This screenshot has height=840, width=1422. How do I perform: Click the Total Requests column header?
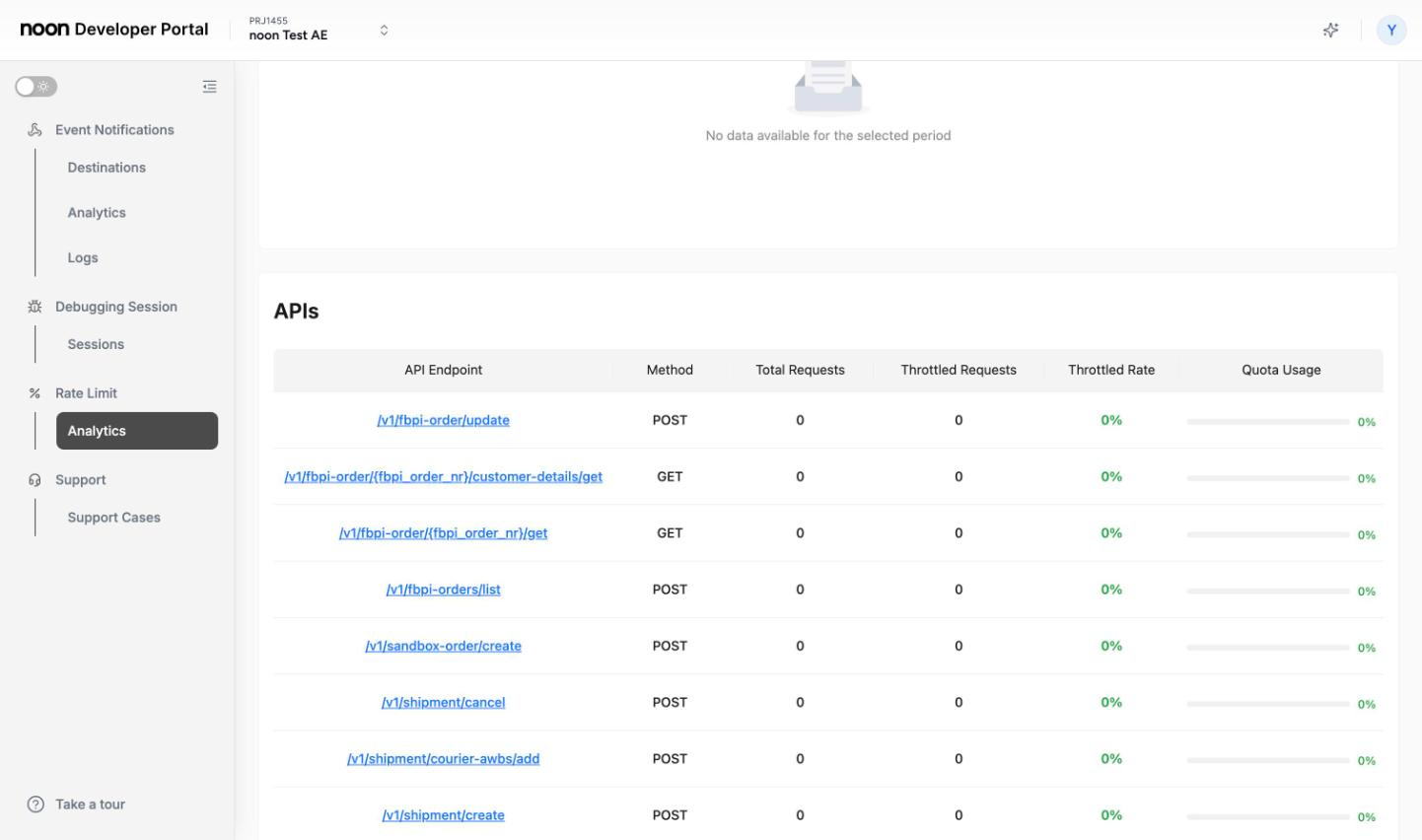(800, 370)
